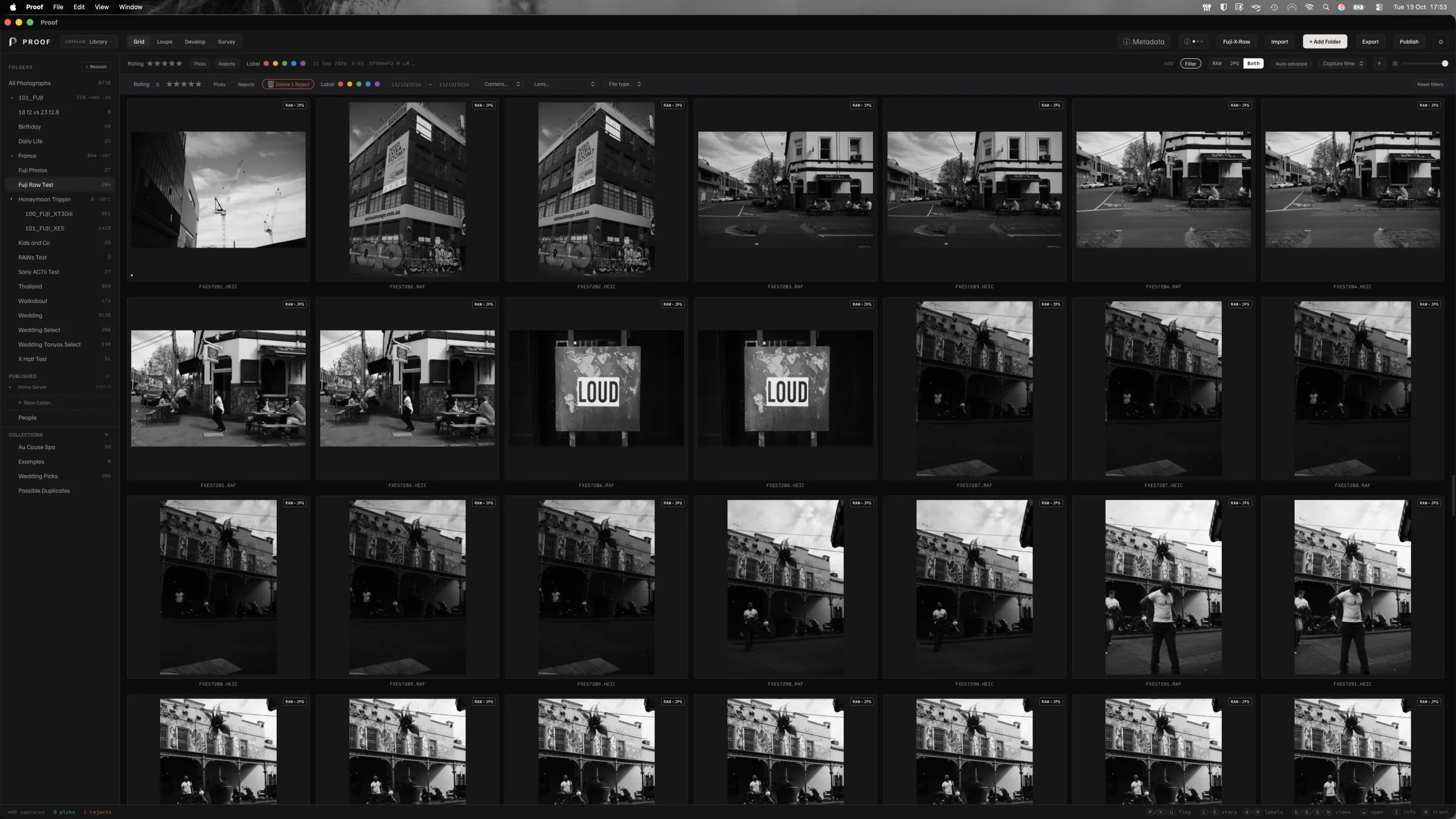1456x819 pixels.
Task: Open the Lens filter dropdown
Action: pos(564,84)
